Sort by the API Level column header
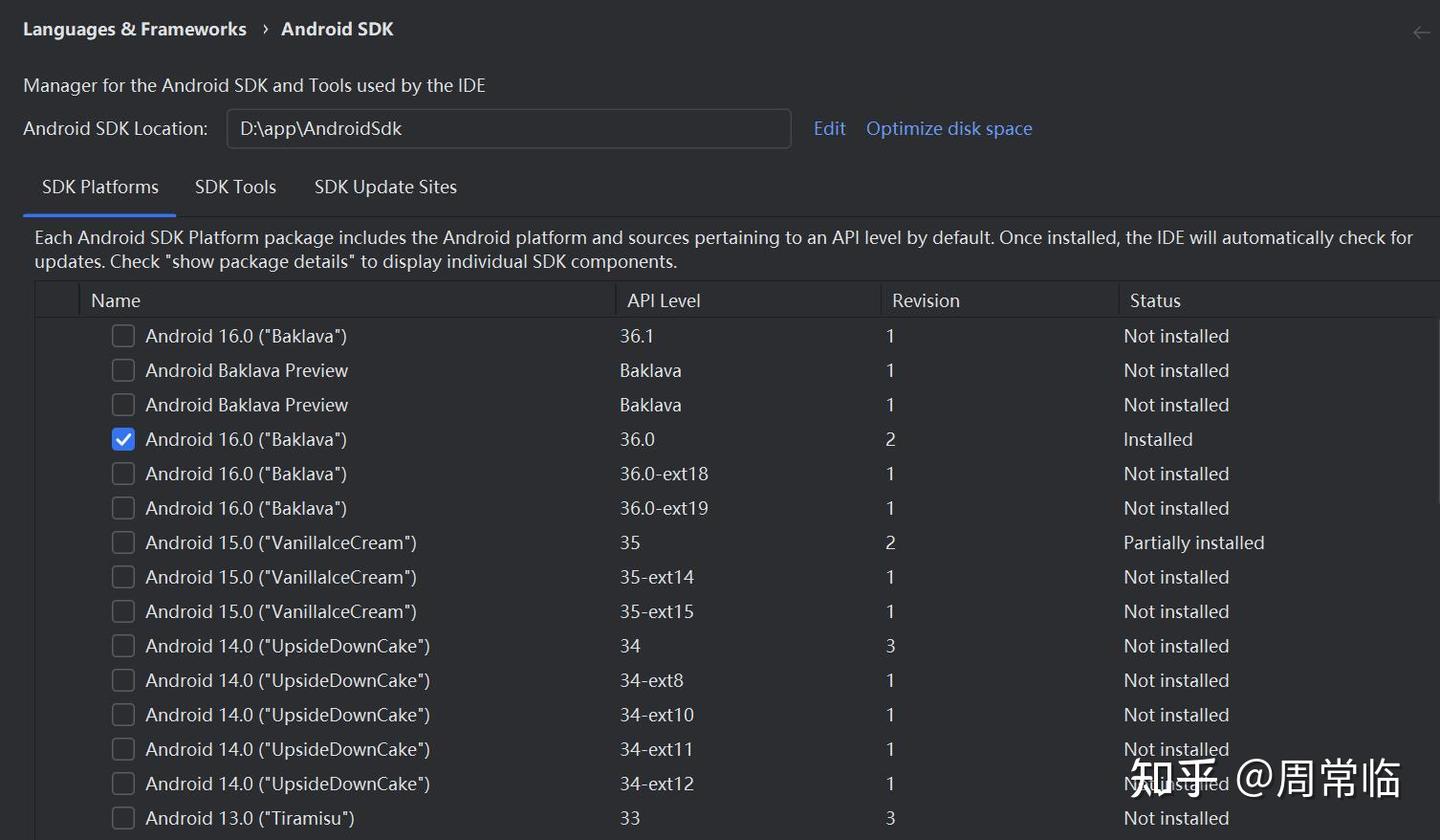Image resolution: width=1440 pixels, height=840 pixels. coord(663,301)
